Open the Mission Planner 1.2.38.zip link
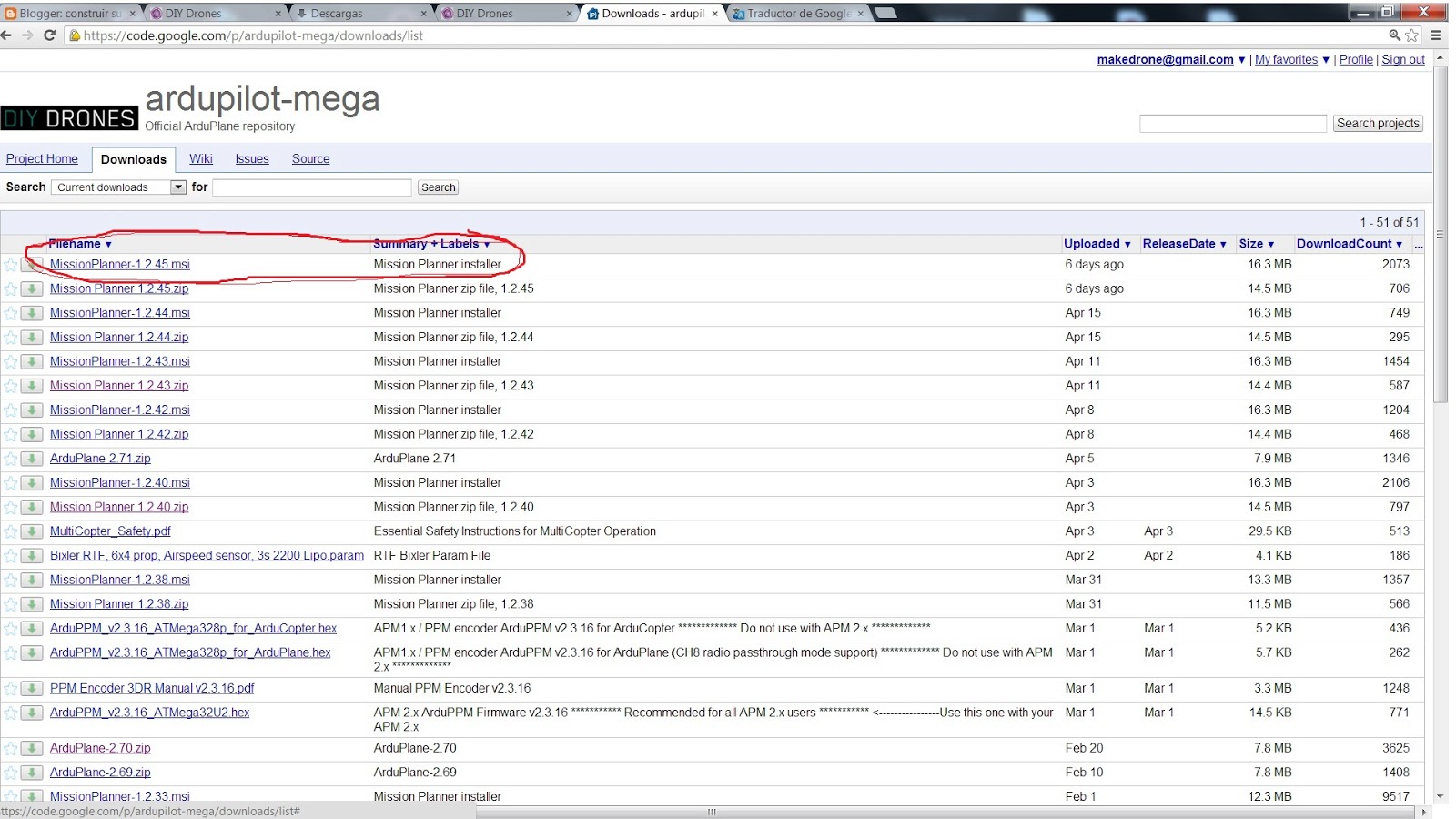This screenshot has height=819, width=1456. pos(119,604)
